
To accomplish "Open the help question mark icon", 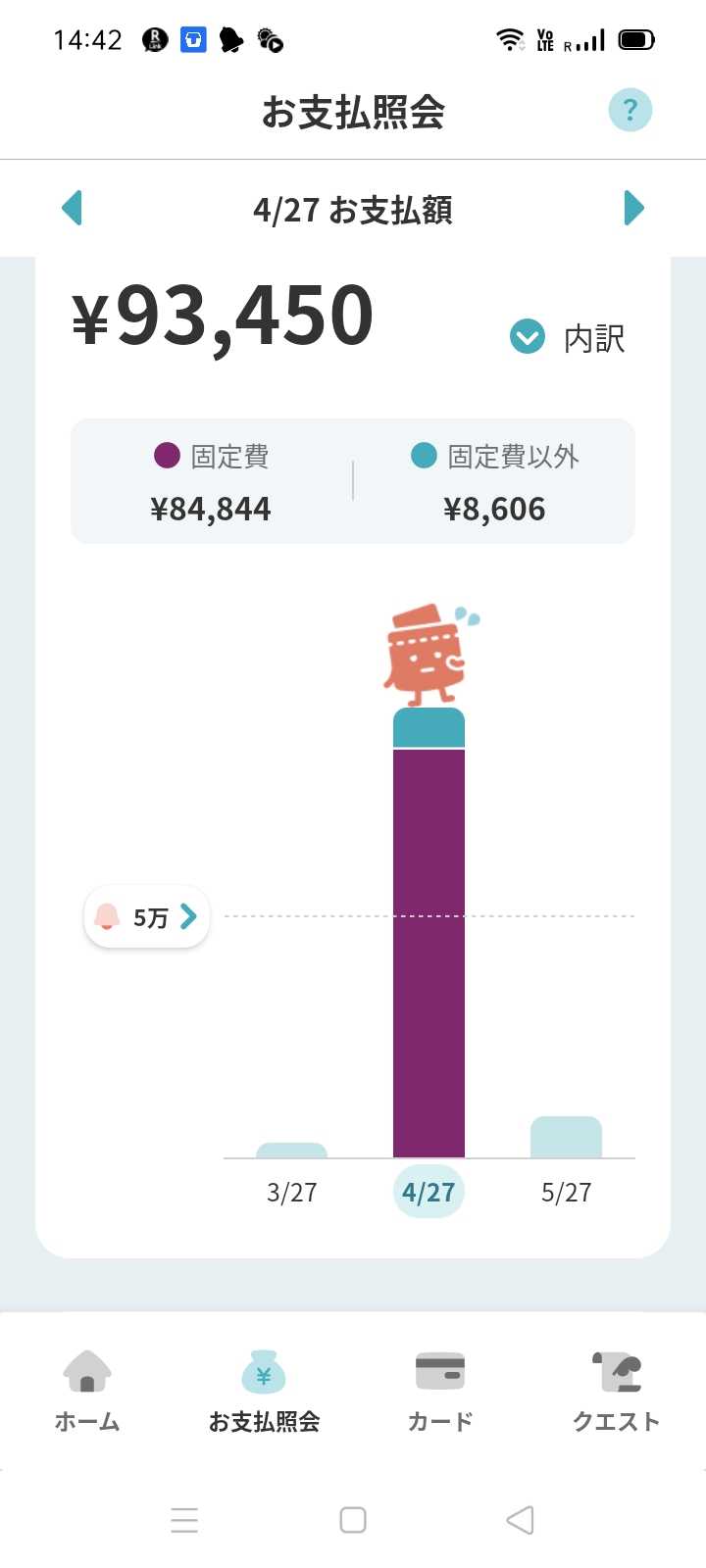I will [630, 110].
